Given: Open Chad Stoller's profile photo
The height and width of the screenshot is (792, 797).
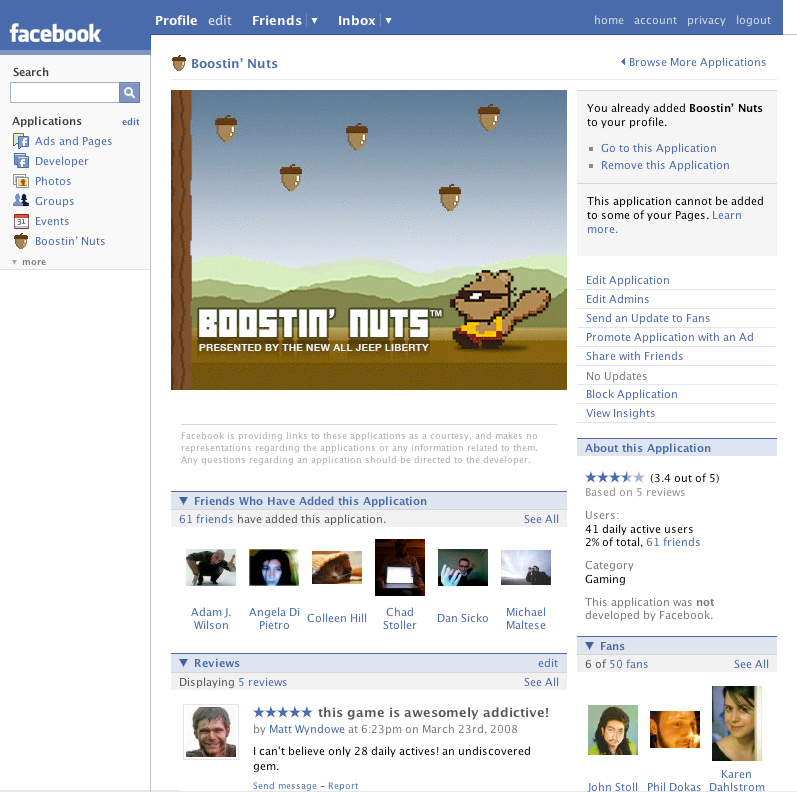Looking at the screenshot, I should (x=400, y=567).
